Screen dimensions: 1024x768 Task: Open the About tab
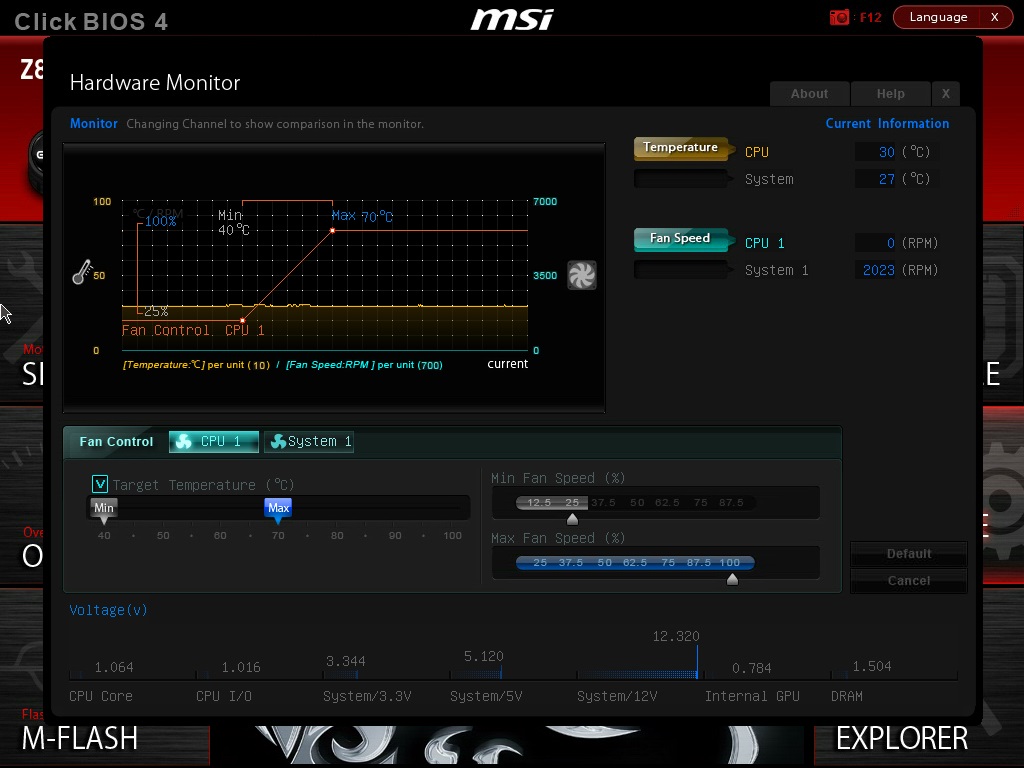click(x=809, y=93)
